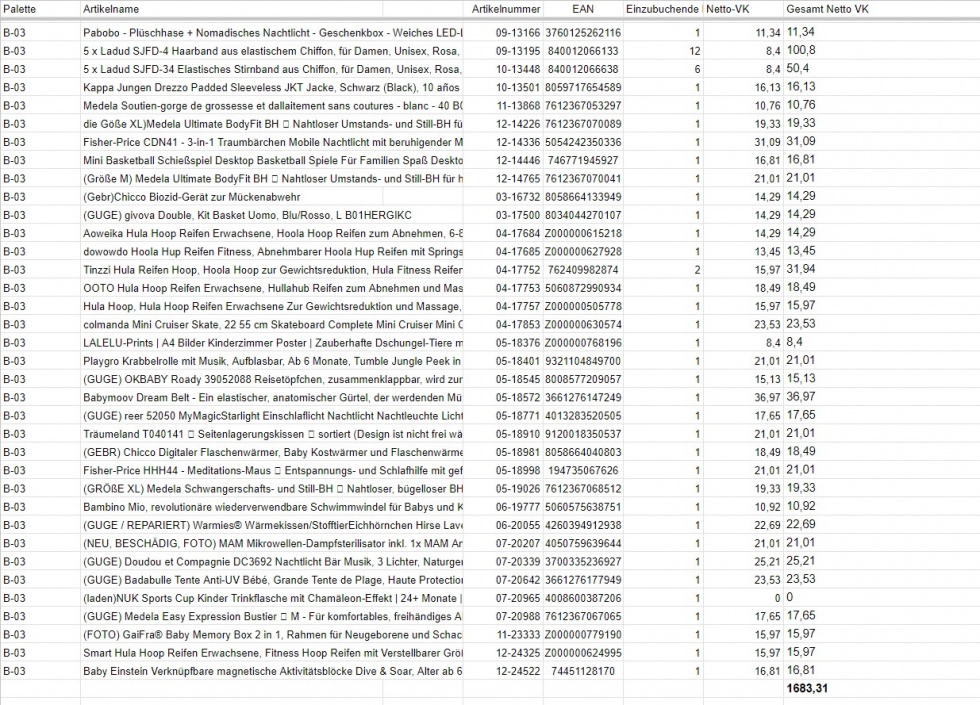
Task: Click article number 11-23333
Action: coord(518,634)
